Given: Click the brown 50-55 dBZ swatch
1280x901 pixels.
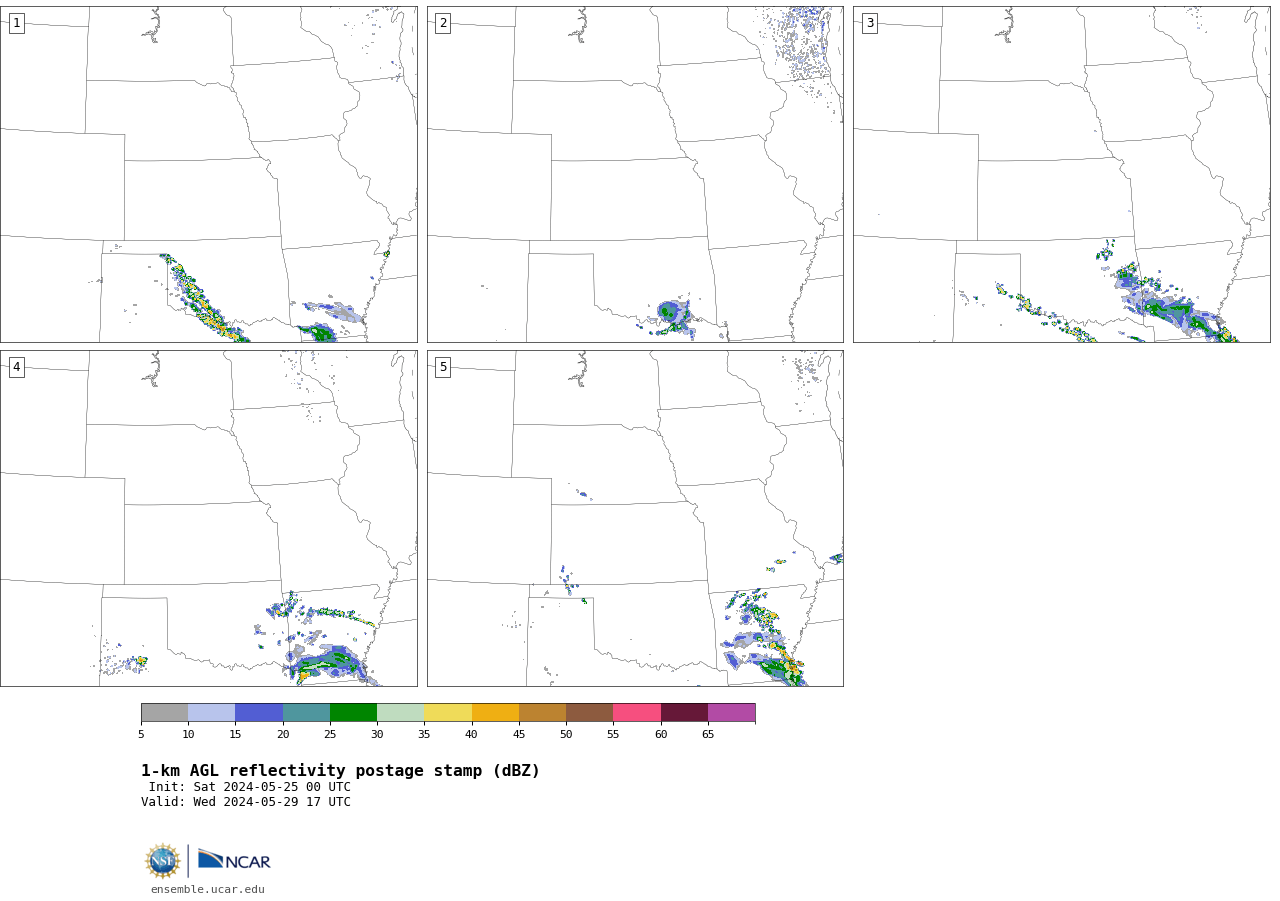Looking at the screenshot, I should (x=590, y=713).
